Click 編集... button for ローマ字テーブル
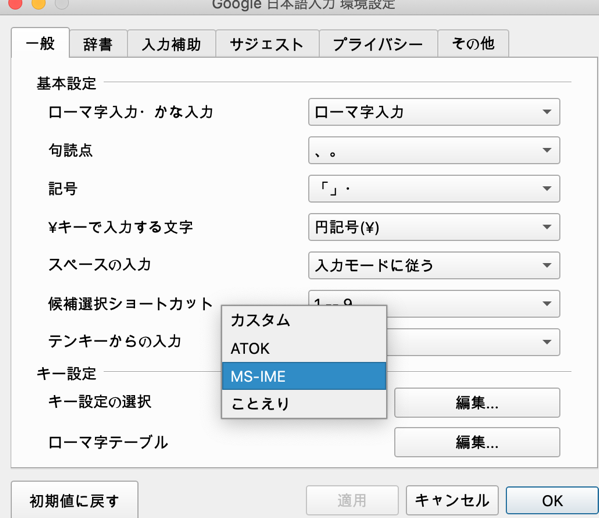The image size is (599, 518). tap(477, 442)
